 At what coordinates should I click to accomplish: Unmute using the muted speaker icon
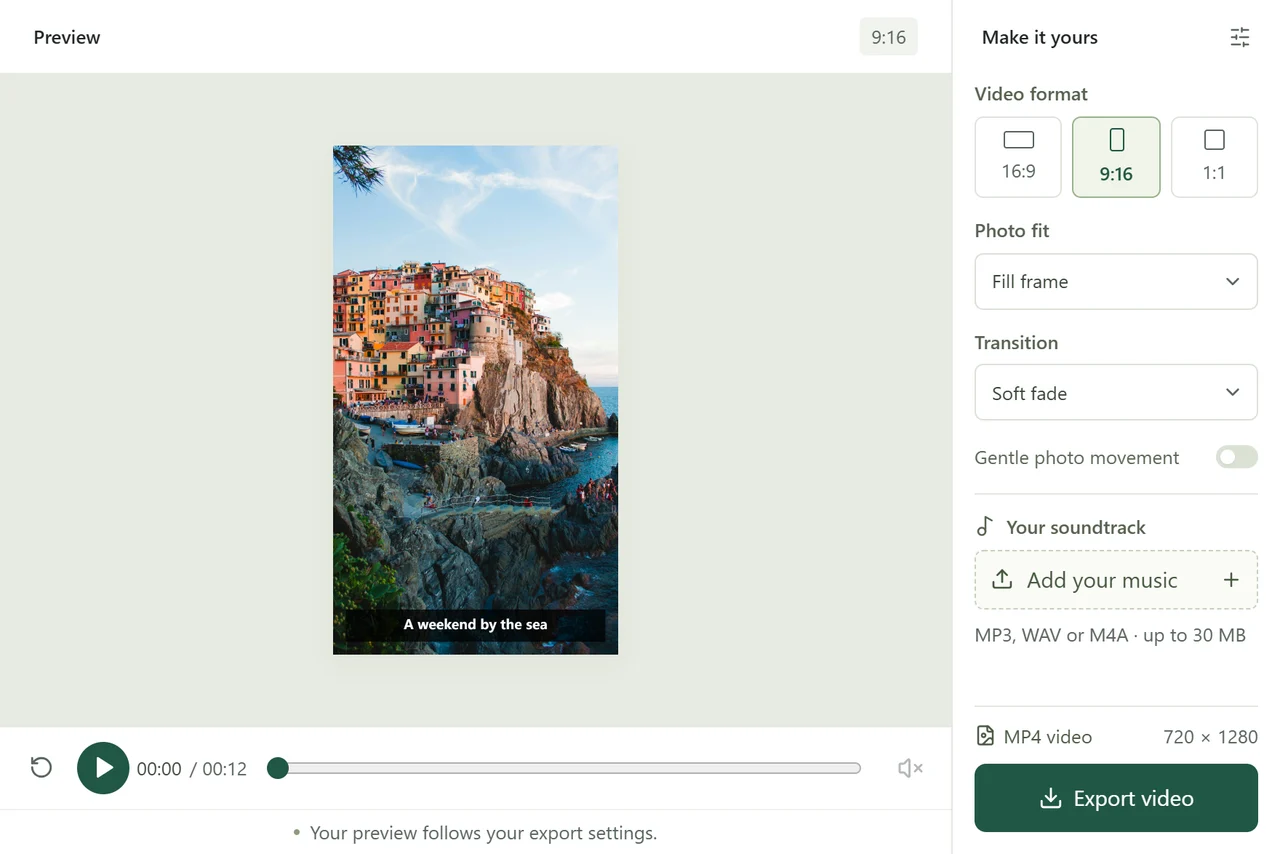[910, 768]
